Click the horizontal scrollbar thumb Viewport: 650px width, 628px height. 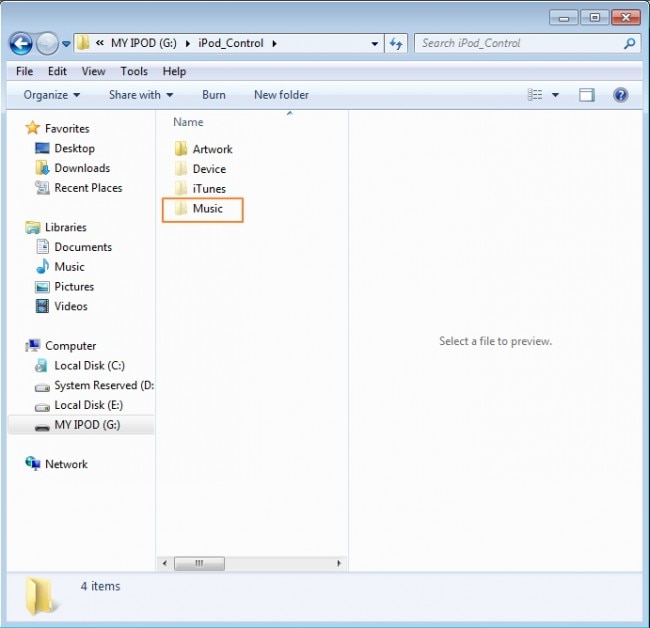pyautogui.click(x=199, y=563)
